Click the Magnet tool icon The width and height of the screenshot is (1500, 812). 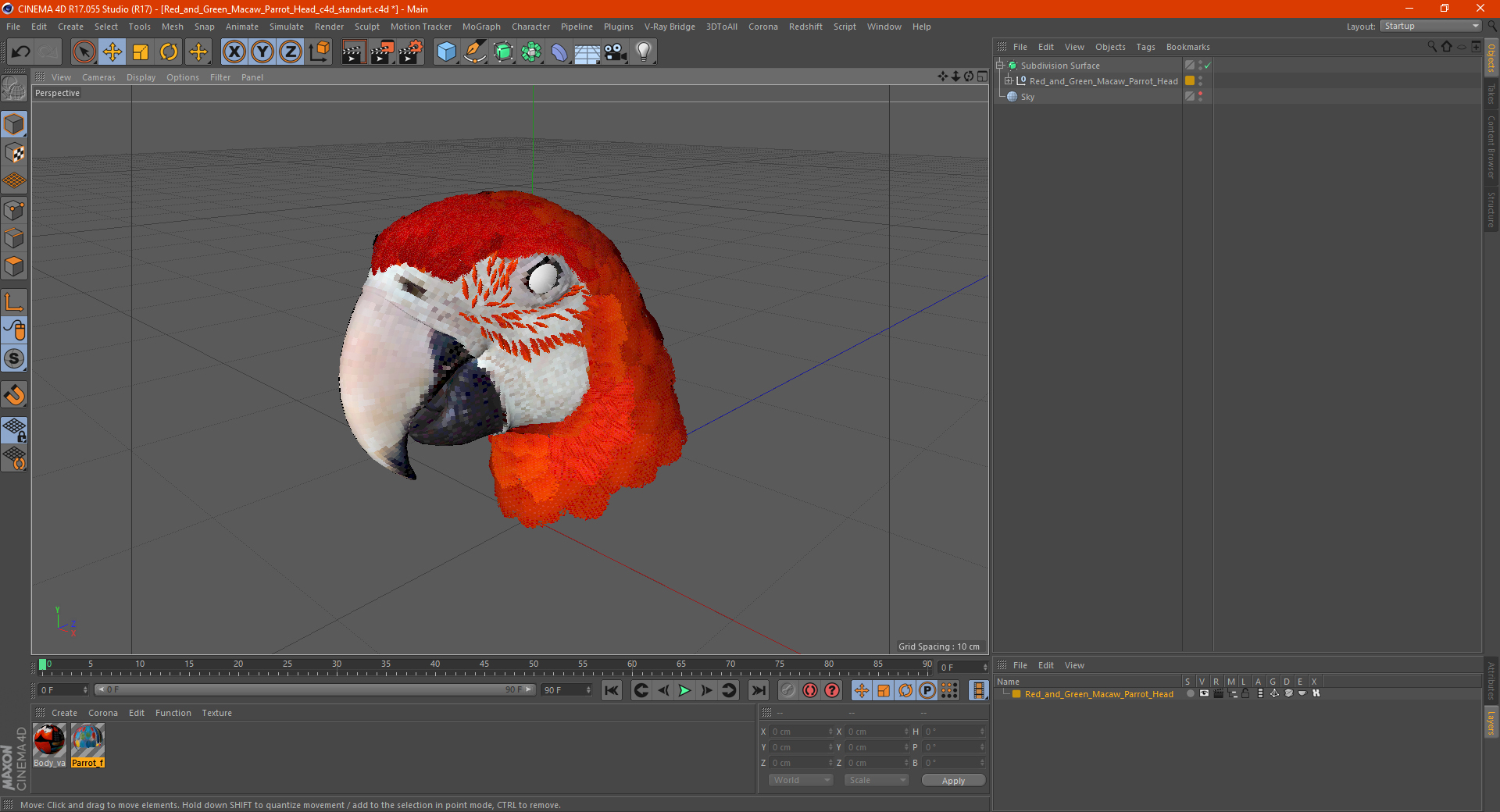point(14,395)
